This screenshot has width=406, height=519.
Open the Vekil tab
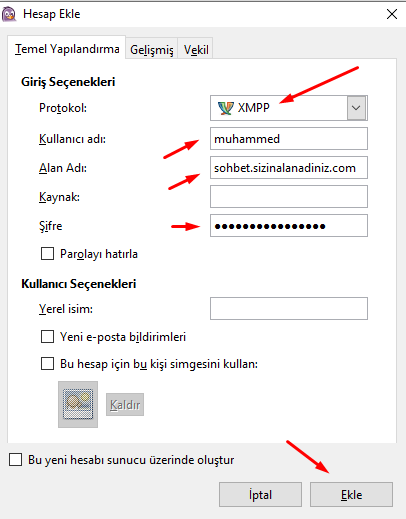(196, 49)
